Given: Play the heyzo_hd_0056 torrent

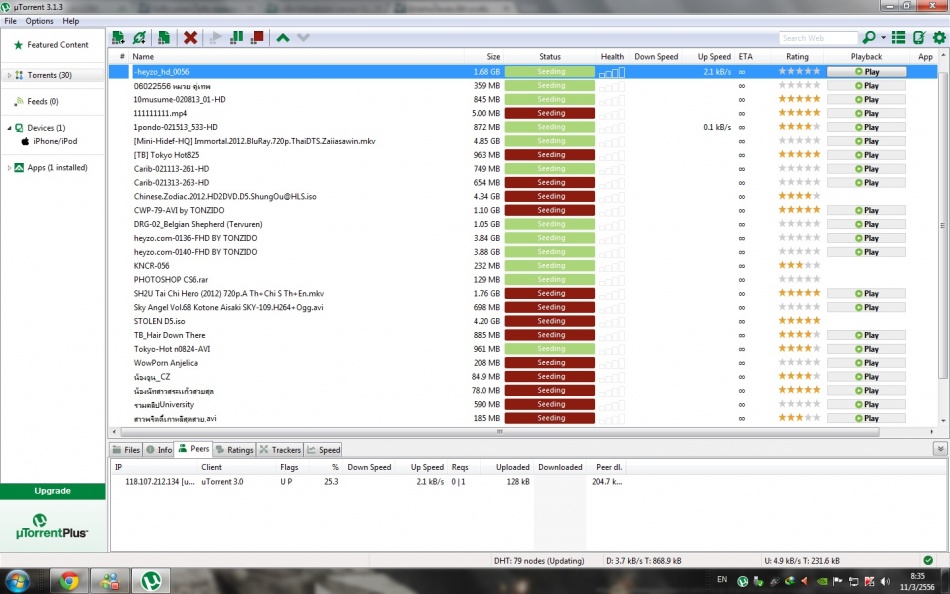Looking at the screenshot, I should (x=866, y=71).
